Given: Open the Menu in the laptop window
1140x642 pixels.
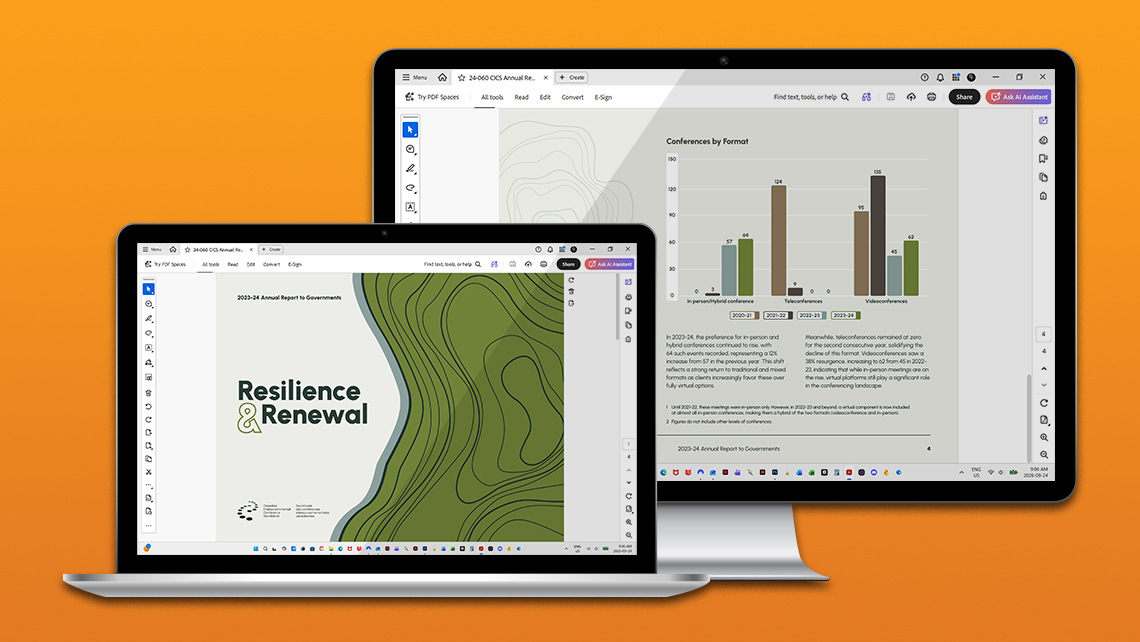Looking at the screenshot, I should [152, 249].
